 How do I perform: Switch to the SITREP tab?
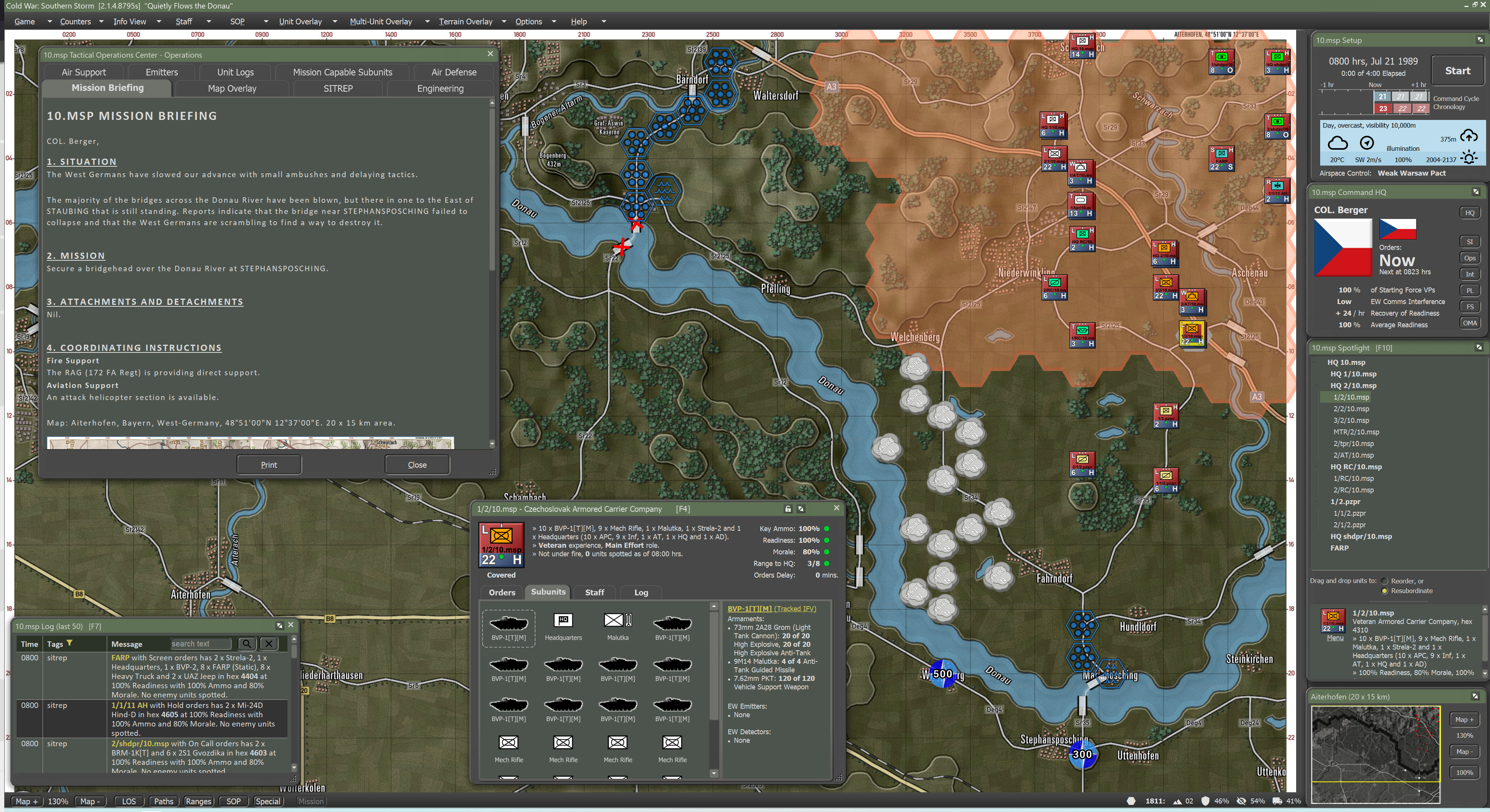pyautogui.click(x=338, y=89)
